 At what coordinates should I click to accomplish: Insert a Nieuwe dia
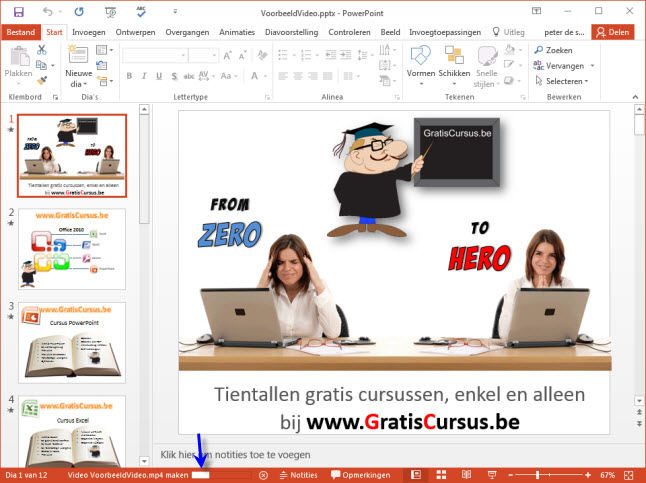point(78,66)
